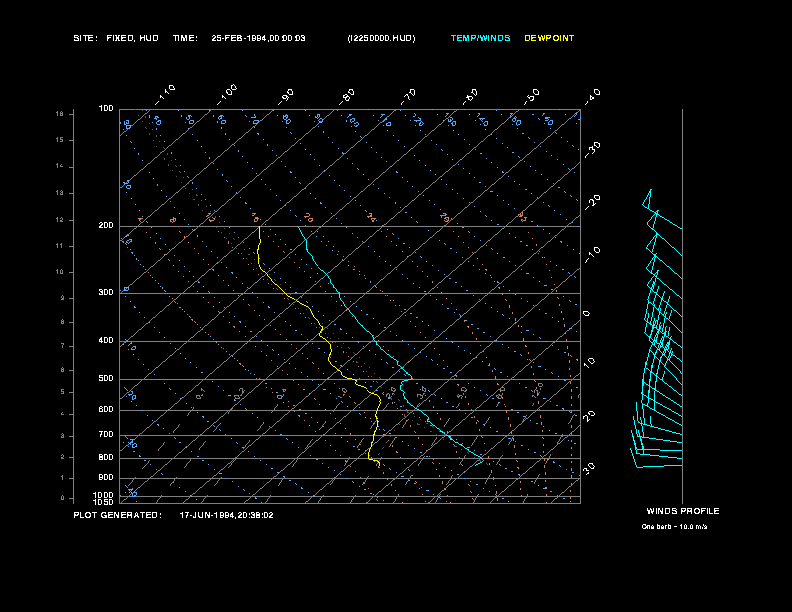Click the 13 km label on height axis
Screen dimensions: 792x612
click(60, 193)
